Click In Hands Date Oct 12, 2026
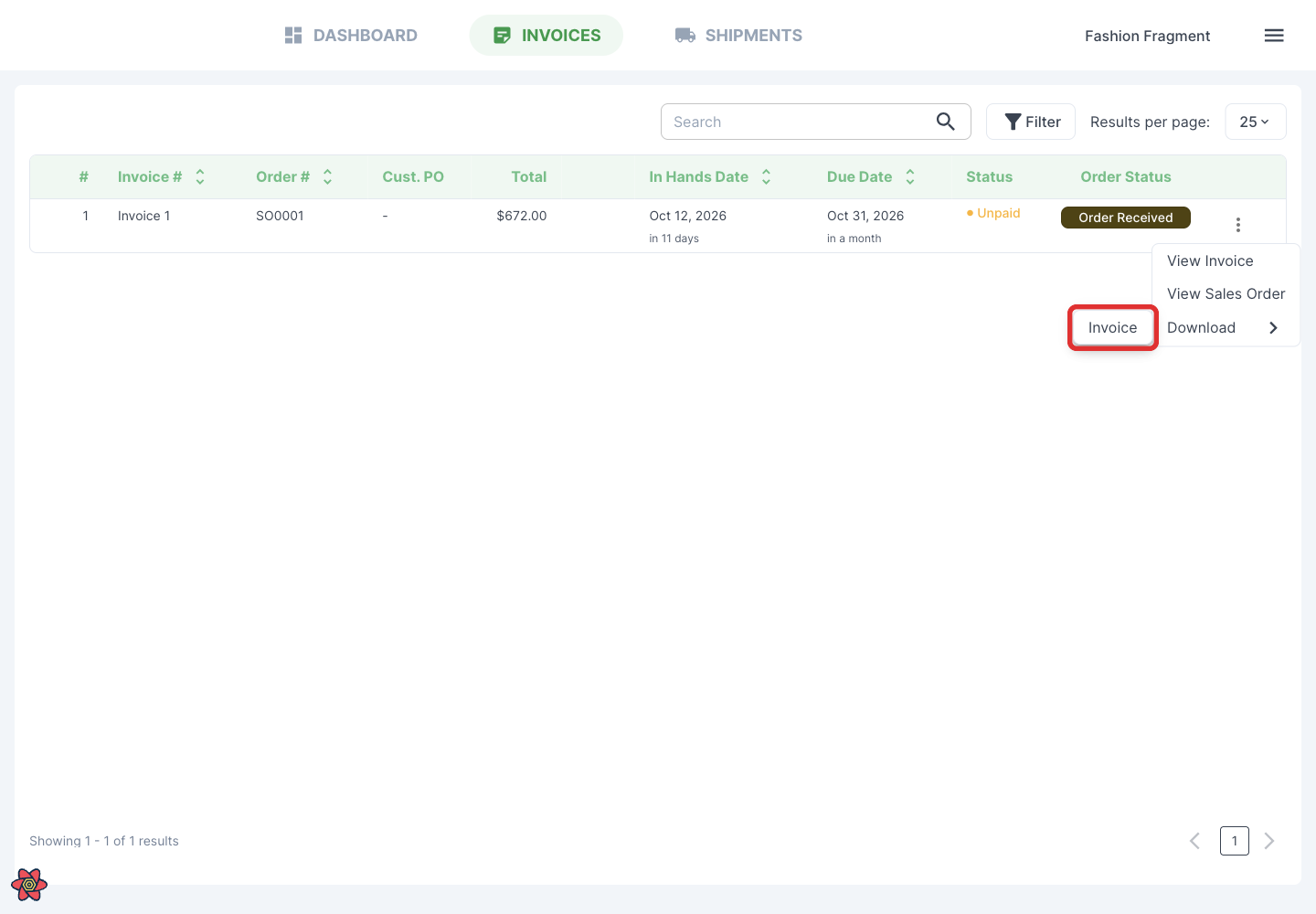Image resolution: width=1316 pixels, height=914 pixels. 687,216
